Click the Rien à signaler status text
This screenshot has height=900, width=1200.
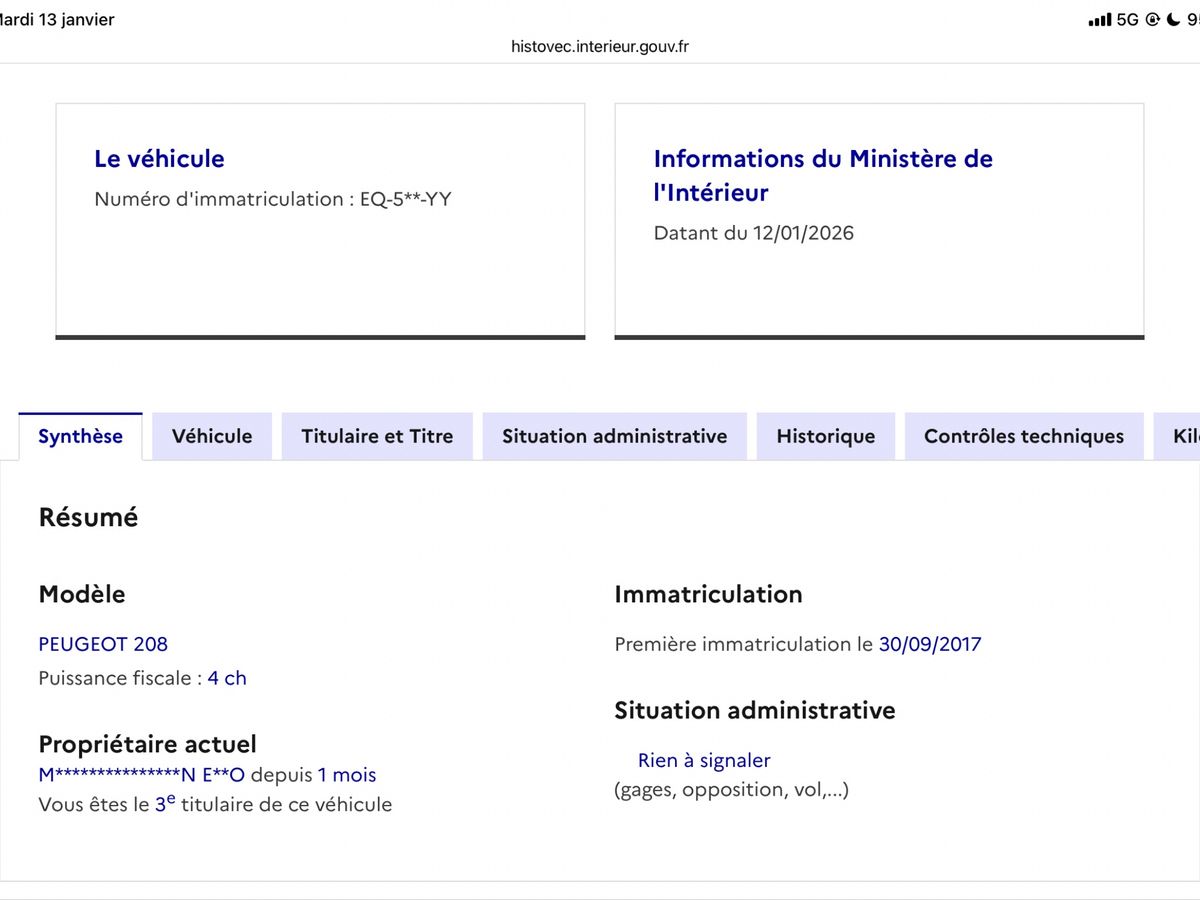(x=704, y=761)
